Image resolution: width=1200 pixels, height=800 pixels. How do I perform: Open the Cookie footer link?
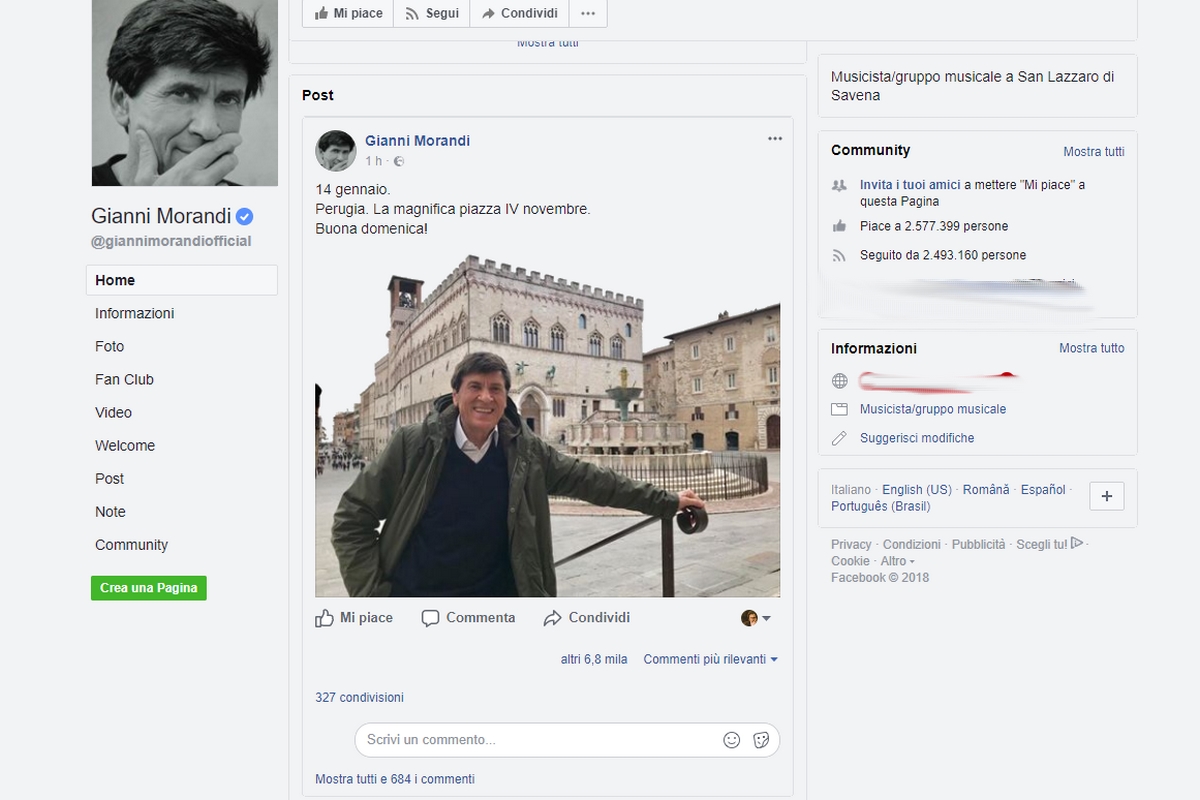(x=850, y=561)
